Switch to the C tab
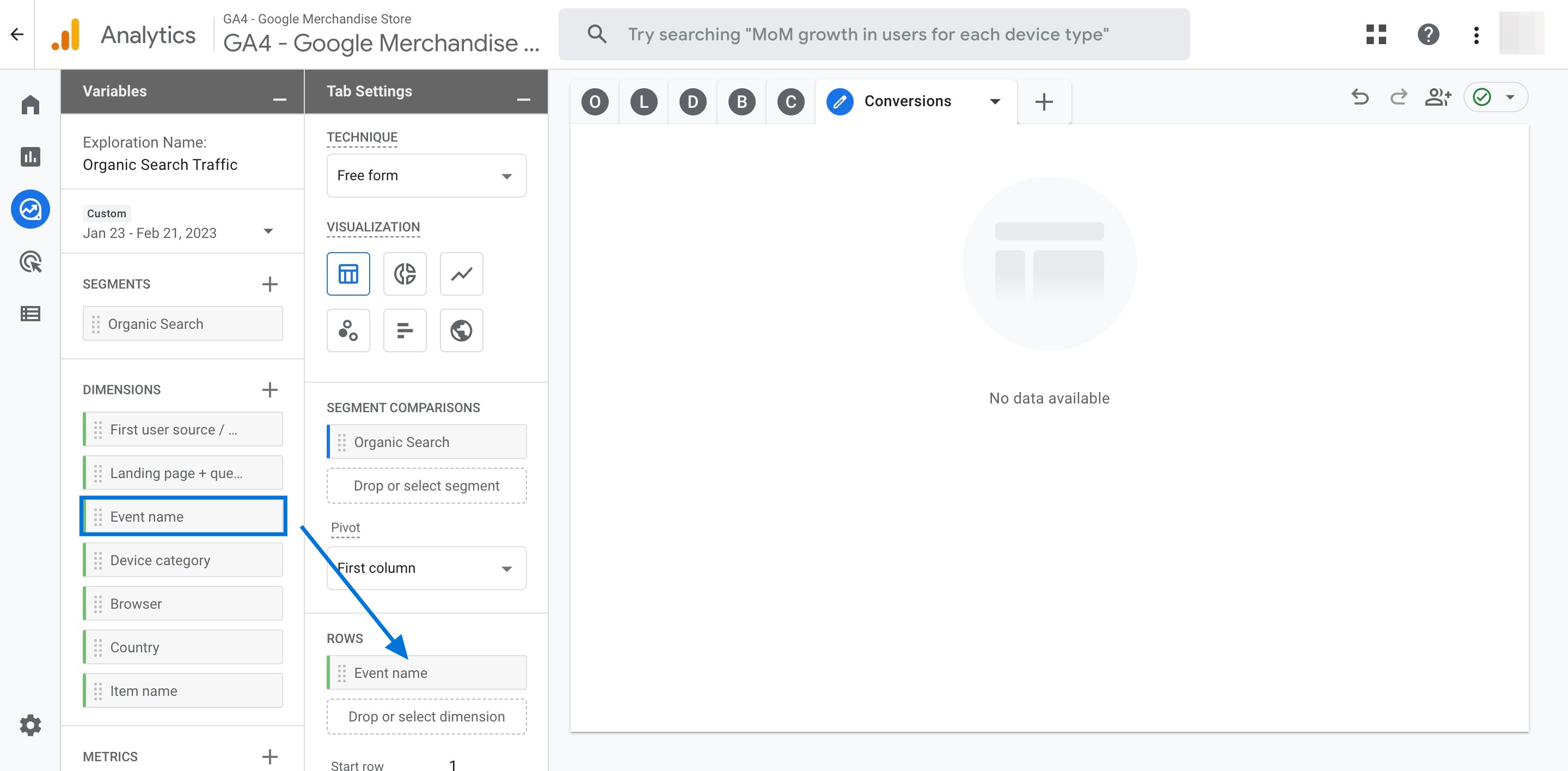 [791, 102]
